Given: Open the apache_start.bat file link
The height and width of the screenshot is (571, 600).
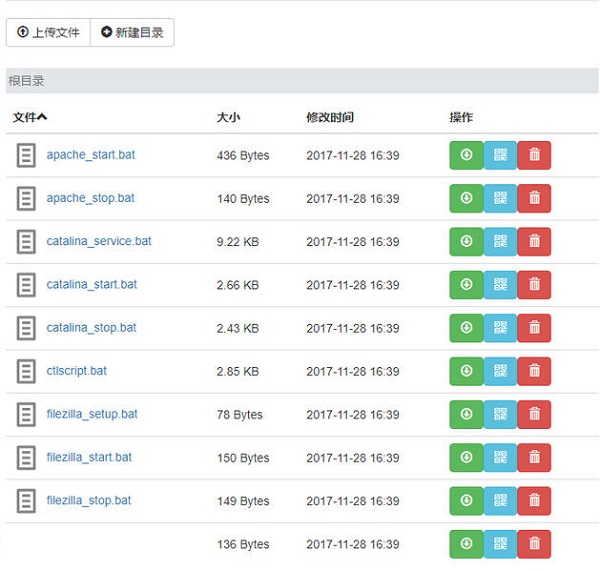Looking at the screenshot, I should click(90, 155).
